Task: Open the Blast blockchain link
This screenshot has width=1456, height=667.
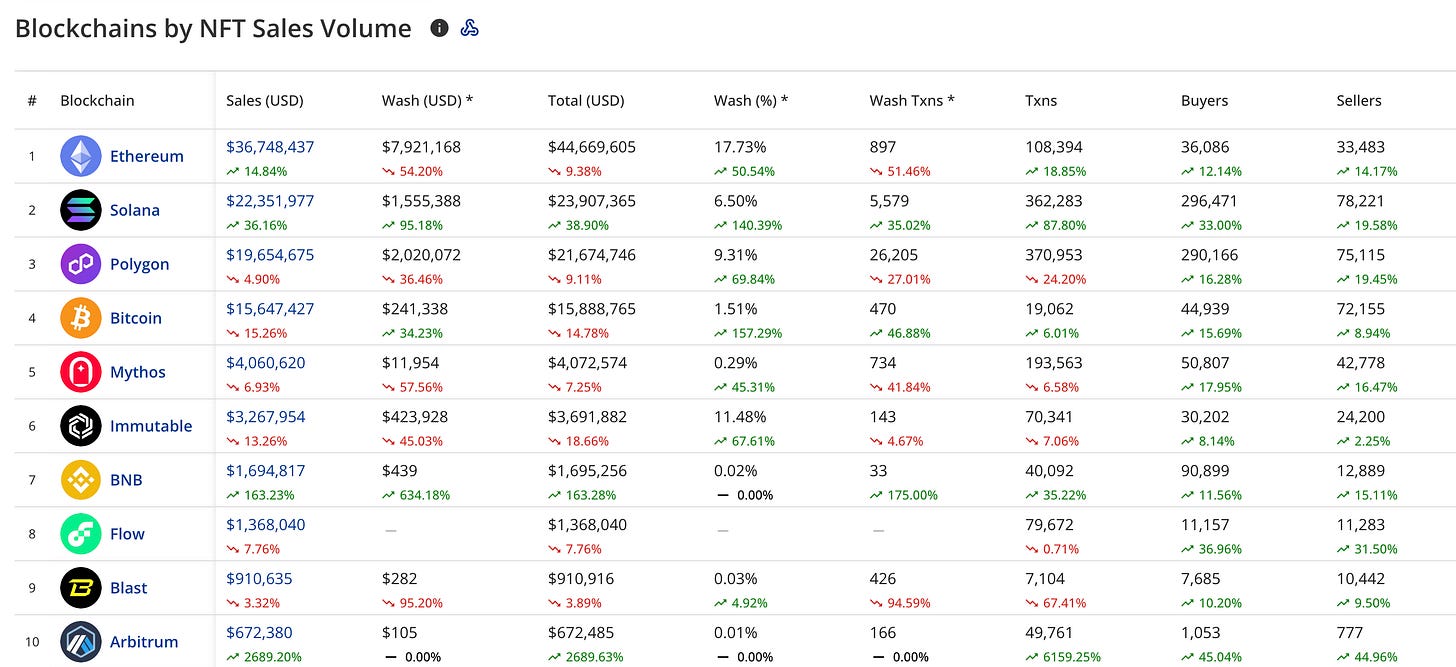Action: tap(129, 588)
